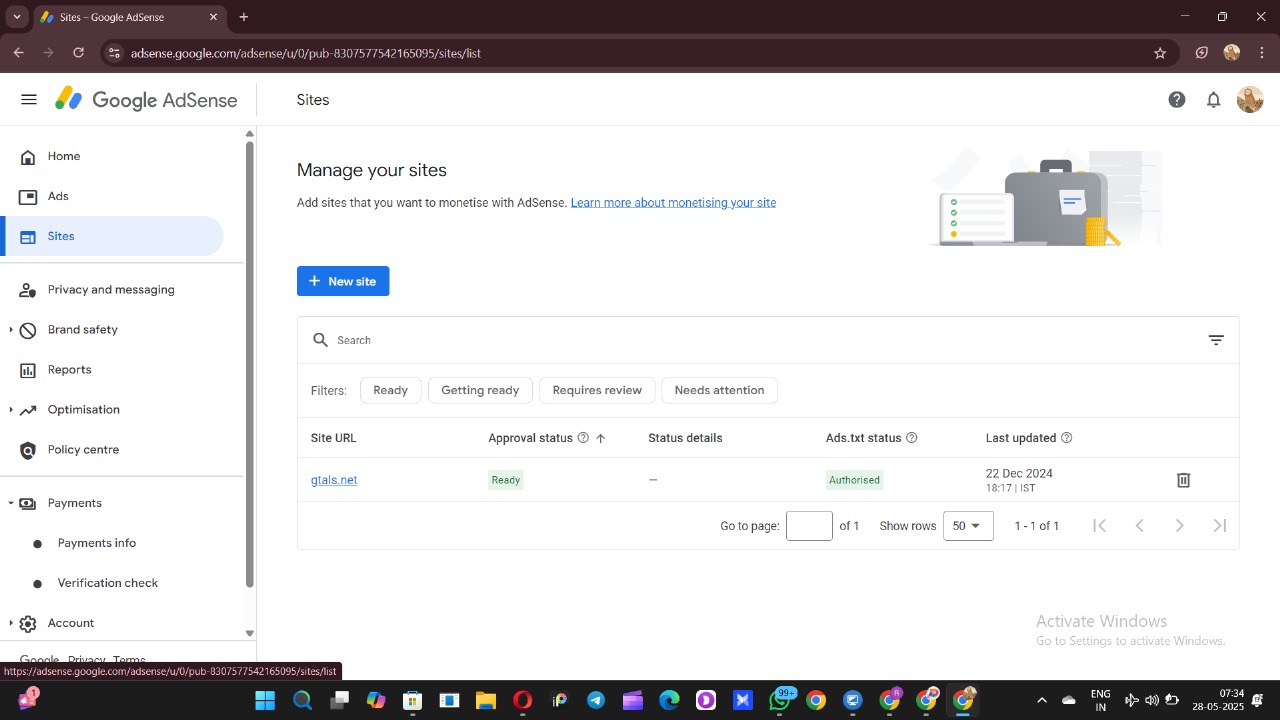Image resolution: width=1280 pixels, height=720 pixels.
Task: Bookmark this page with star icon
Action: (x=1160, y=53)
